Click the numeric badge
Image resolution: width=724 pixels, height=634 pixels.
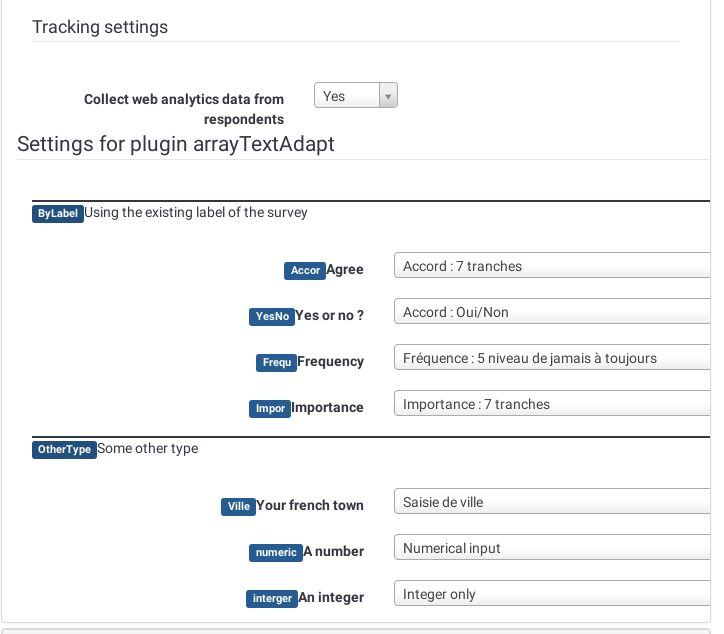pyautogui.click(x=274, y=552)
